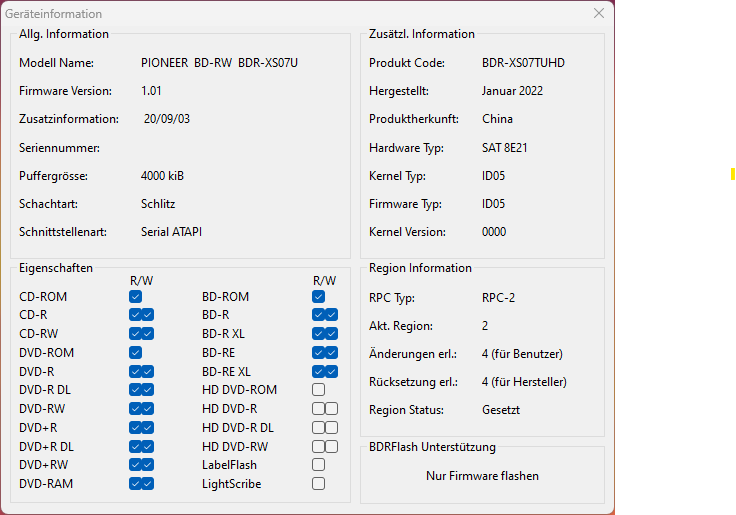This screenshot has height=515, width=736.
Task: Toggle the CD-RW write checkbox
Action: (x=148, y=334)
